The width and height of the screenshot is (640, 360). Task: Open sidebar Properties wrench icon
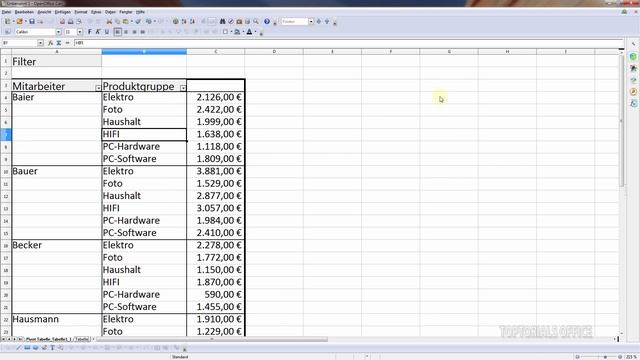coord(633,44)
